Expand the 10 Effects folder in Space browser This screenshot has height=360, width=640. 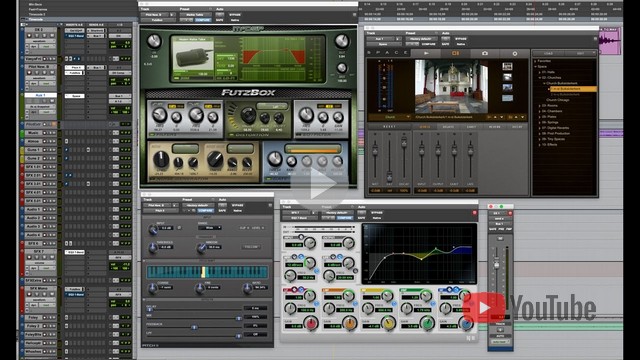(x=540, y=144)
